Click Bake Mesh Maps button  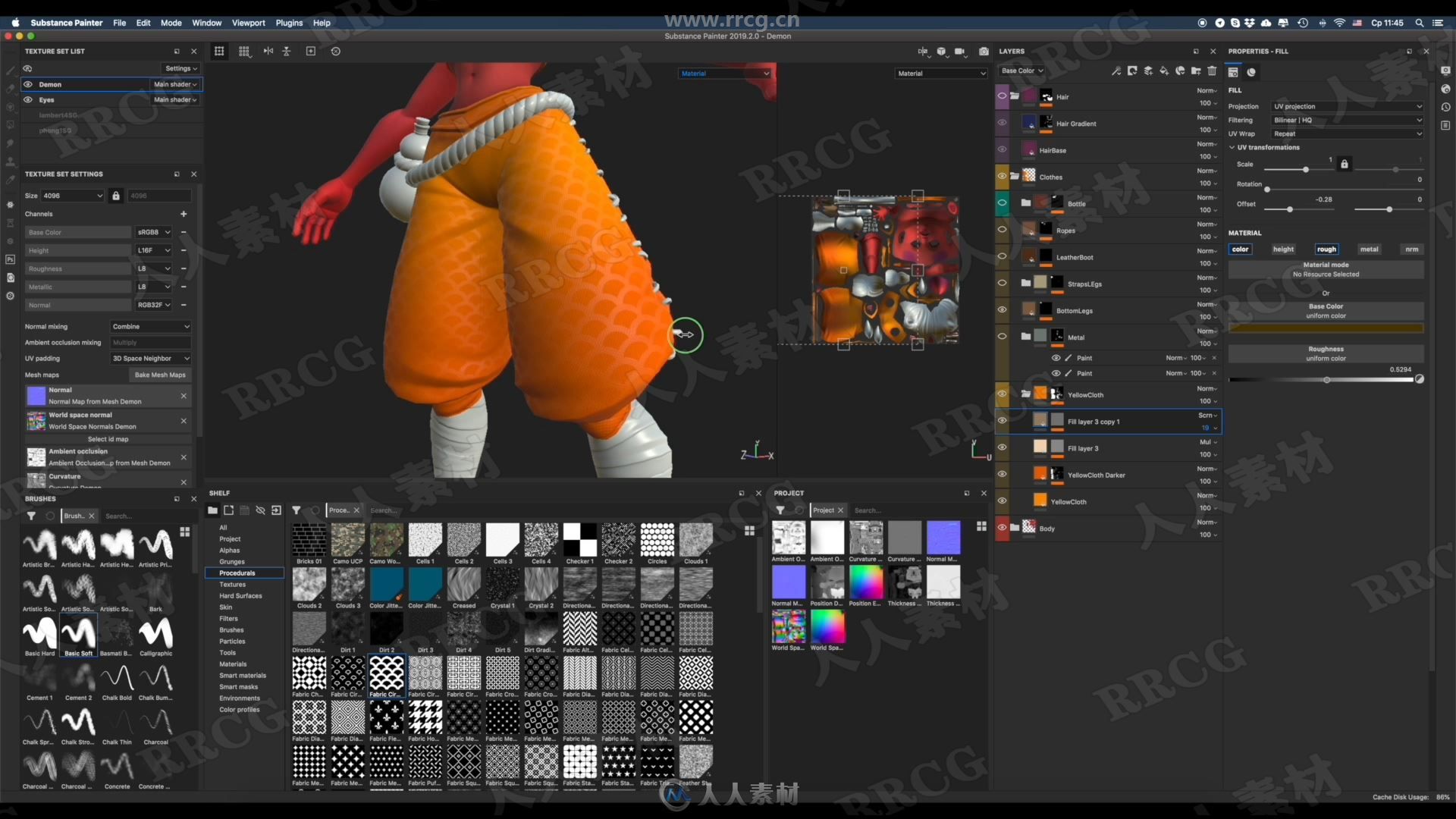click(x=160, y=375)
